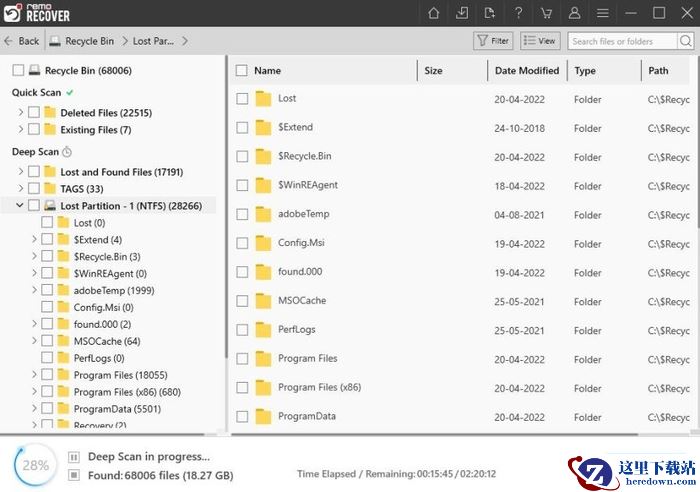Expand TAGS (33) node
This screenshot has width=700, height=492.
[x=21, y=188]
